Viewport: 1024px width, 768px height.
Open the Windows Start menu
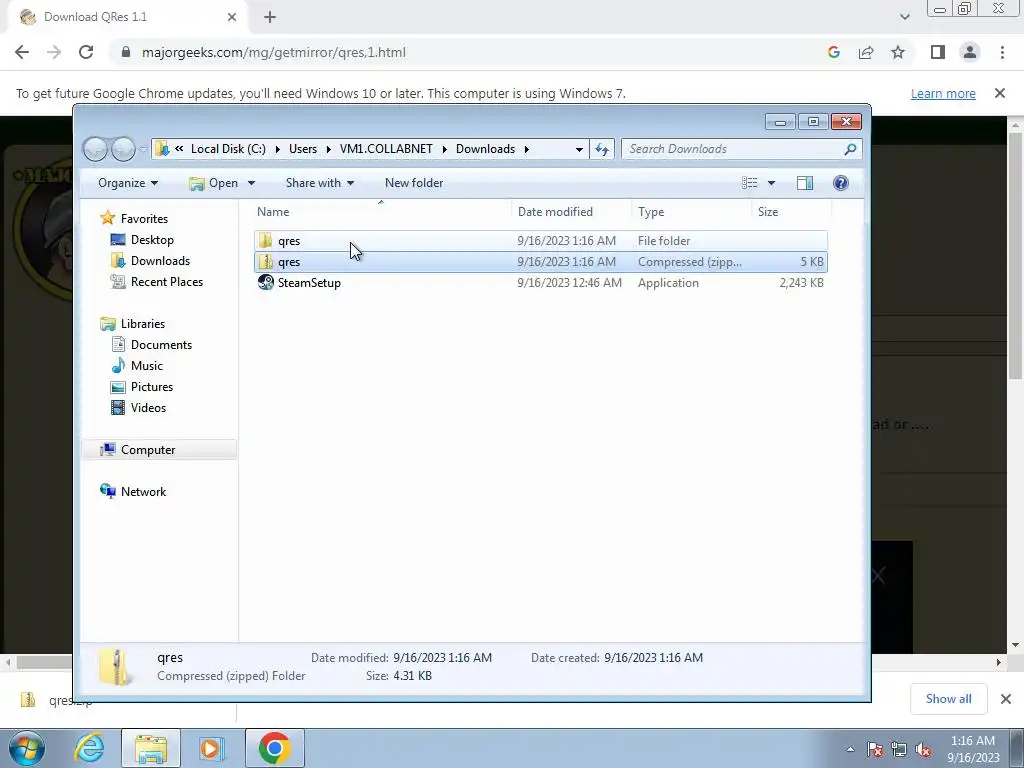coord(26,748)
